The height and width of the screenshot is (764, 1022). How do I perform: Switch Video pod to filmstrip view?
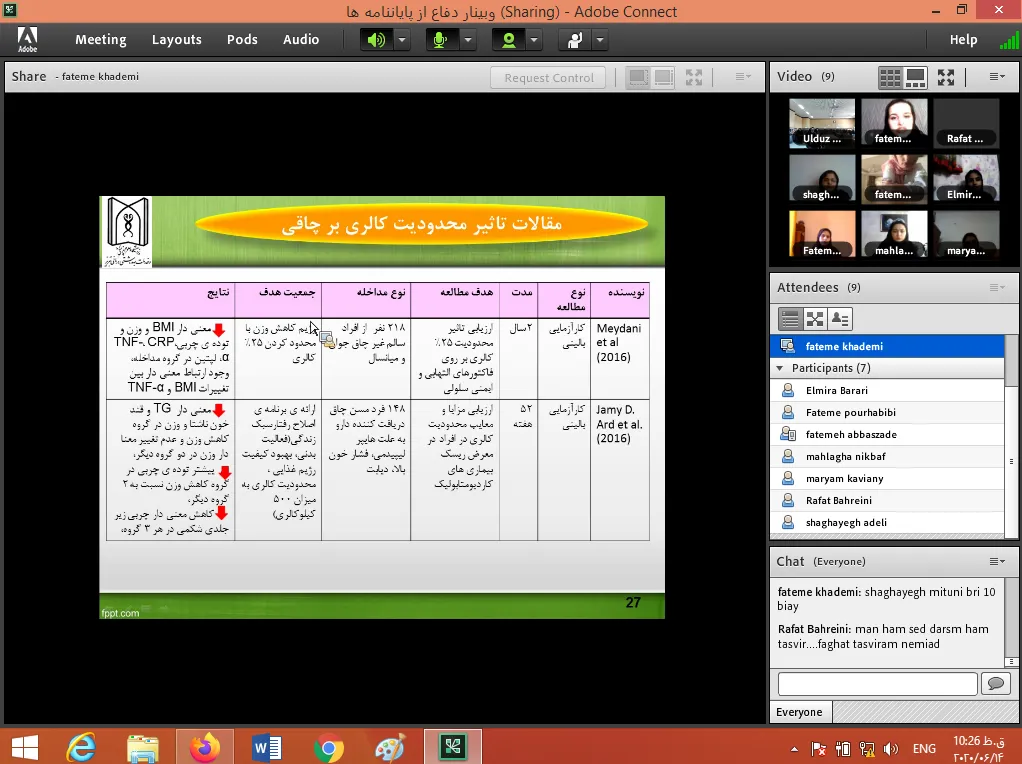(915, 77)
